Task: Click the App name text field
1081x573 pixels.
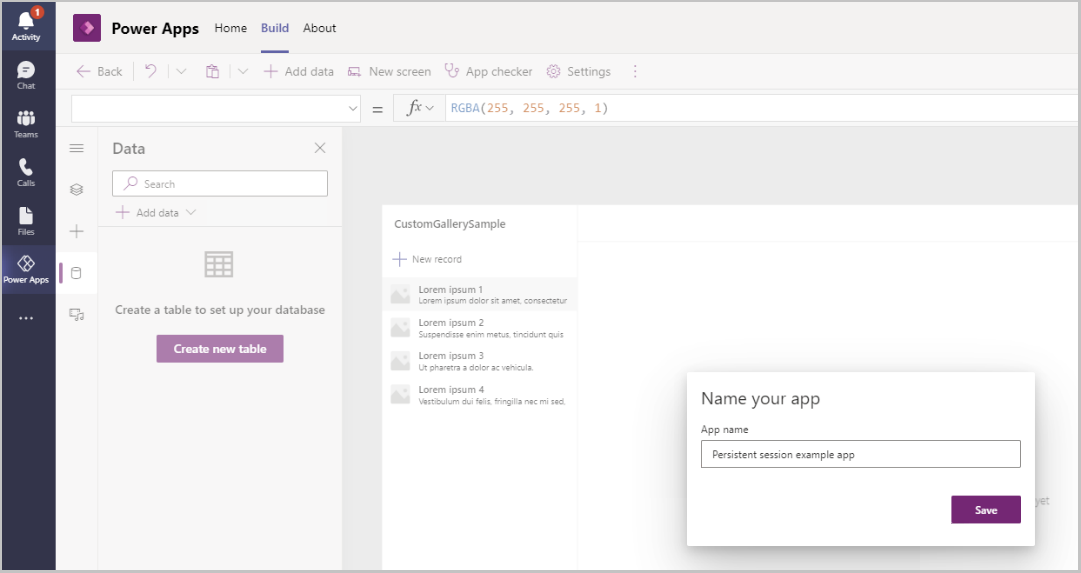Action: pos(860,454)
